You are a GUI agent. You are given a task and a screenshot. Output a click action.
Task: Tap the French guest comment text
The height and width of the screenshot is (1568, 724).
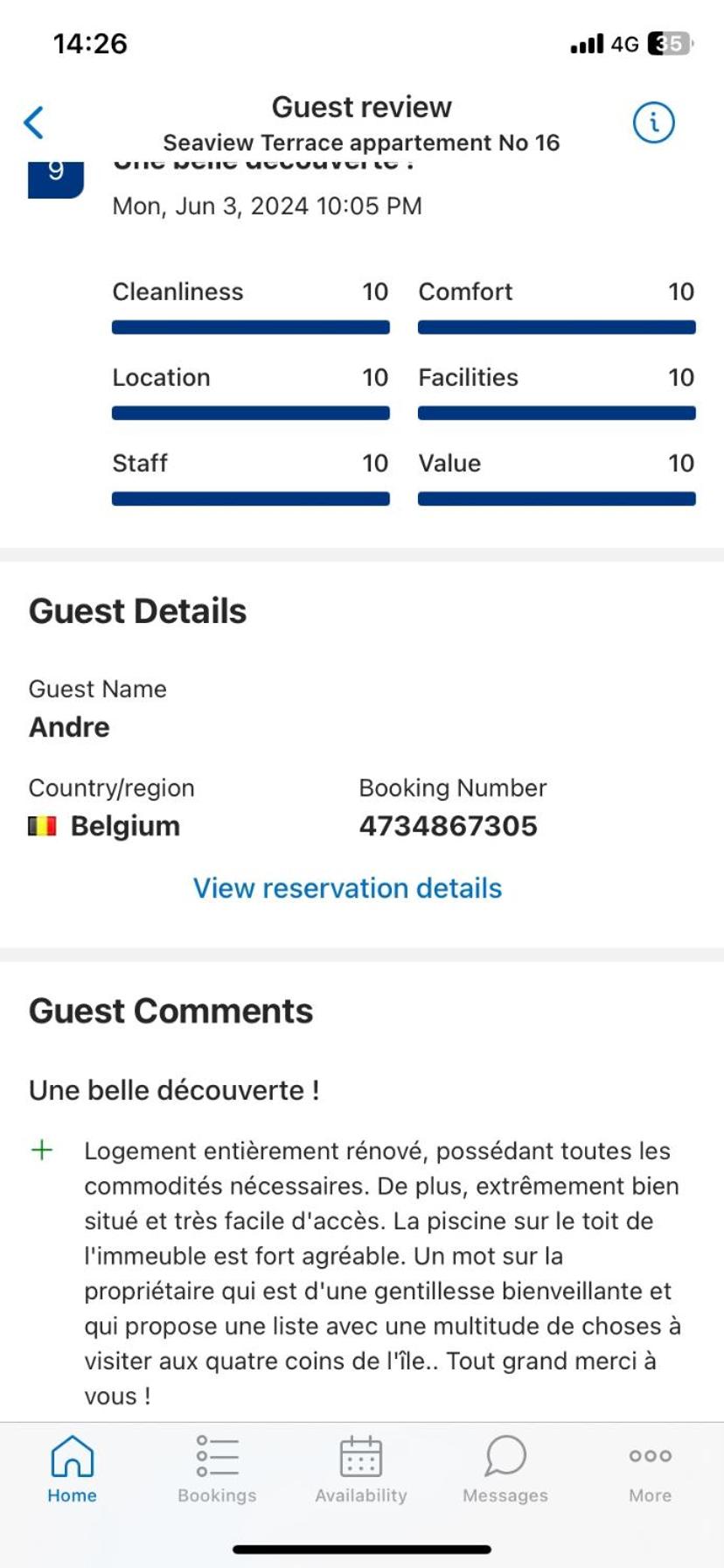click(382, 1273)
